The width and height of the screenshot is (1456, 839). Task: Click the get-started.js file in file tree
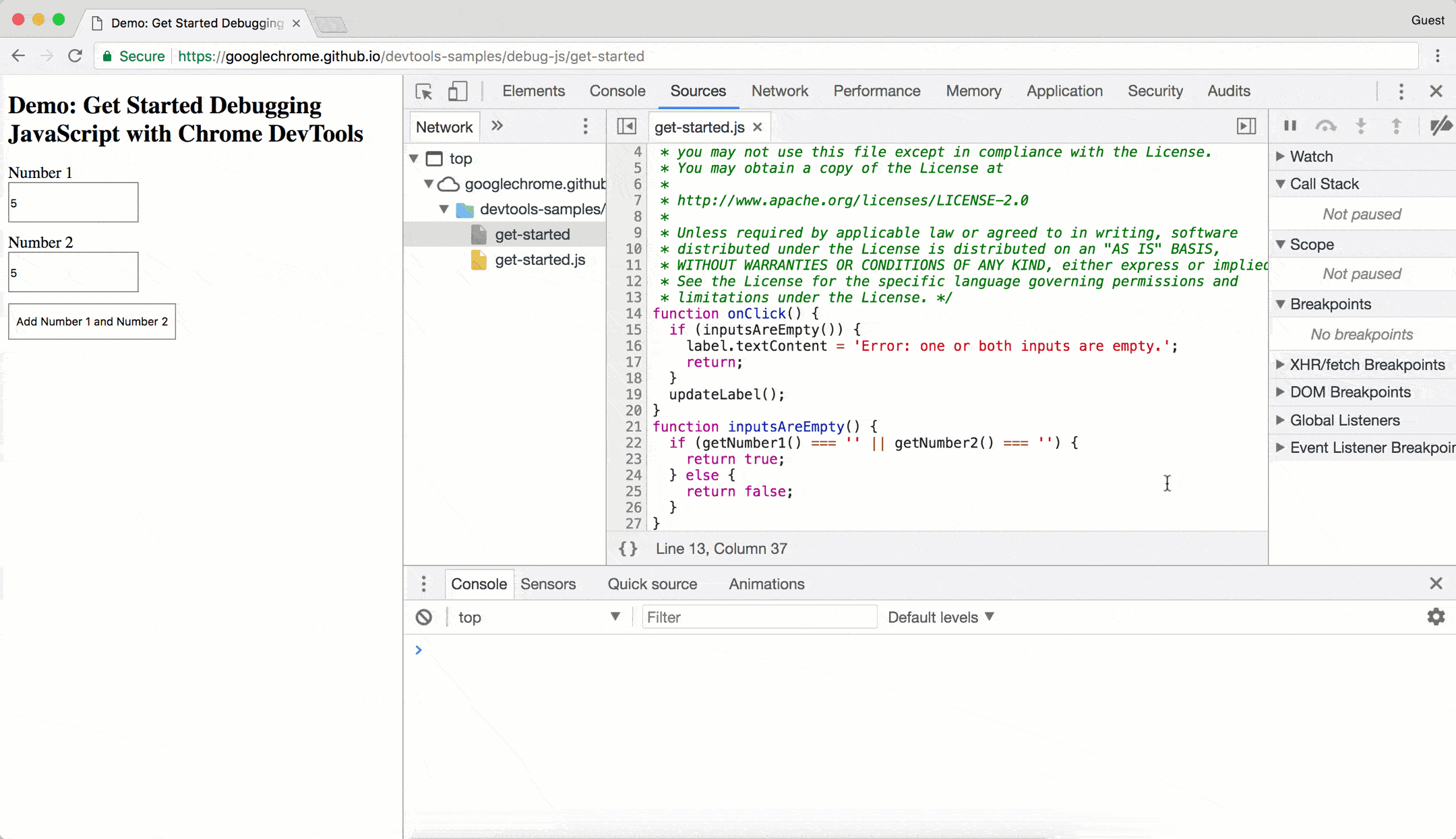tap(540, 260)
